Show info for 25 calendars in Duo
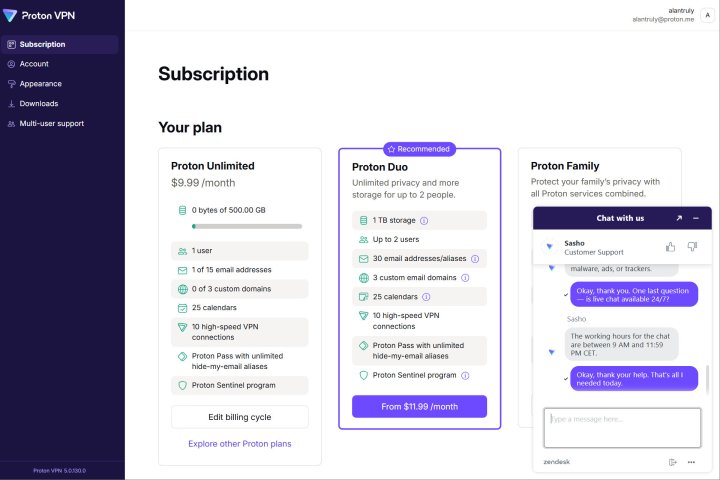 (x=425, y=297)
